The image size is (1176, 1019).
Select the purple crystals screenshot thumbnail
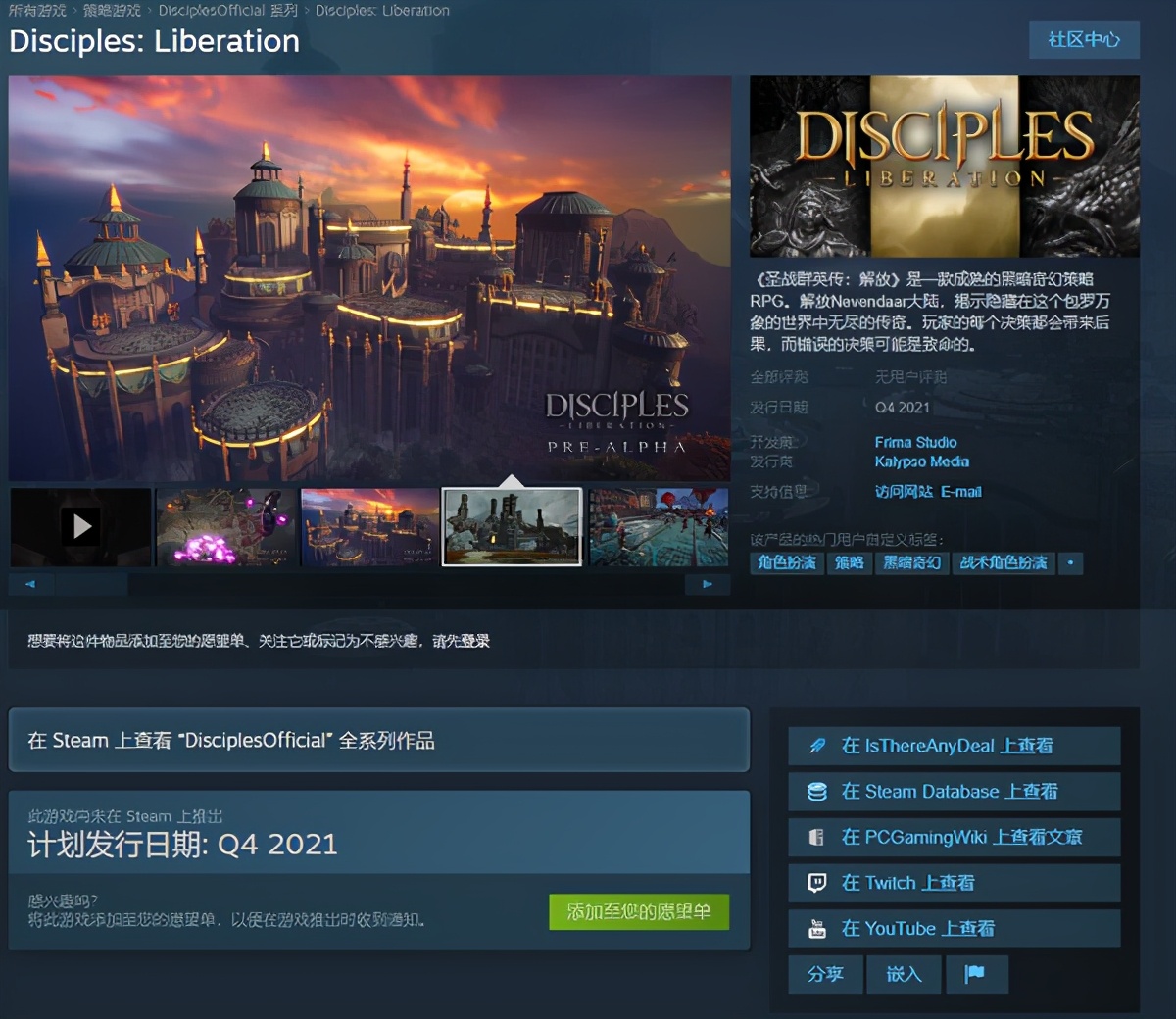coord(225,527)
